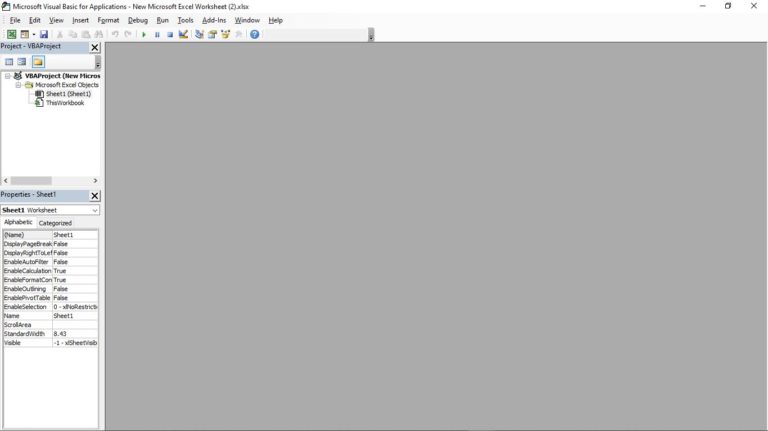Viewport: 768px width, 431px height.
Task: Open the Help menu
Action: (x=275, y=20)
